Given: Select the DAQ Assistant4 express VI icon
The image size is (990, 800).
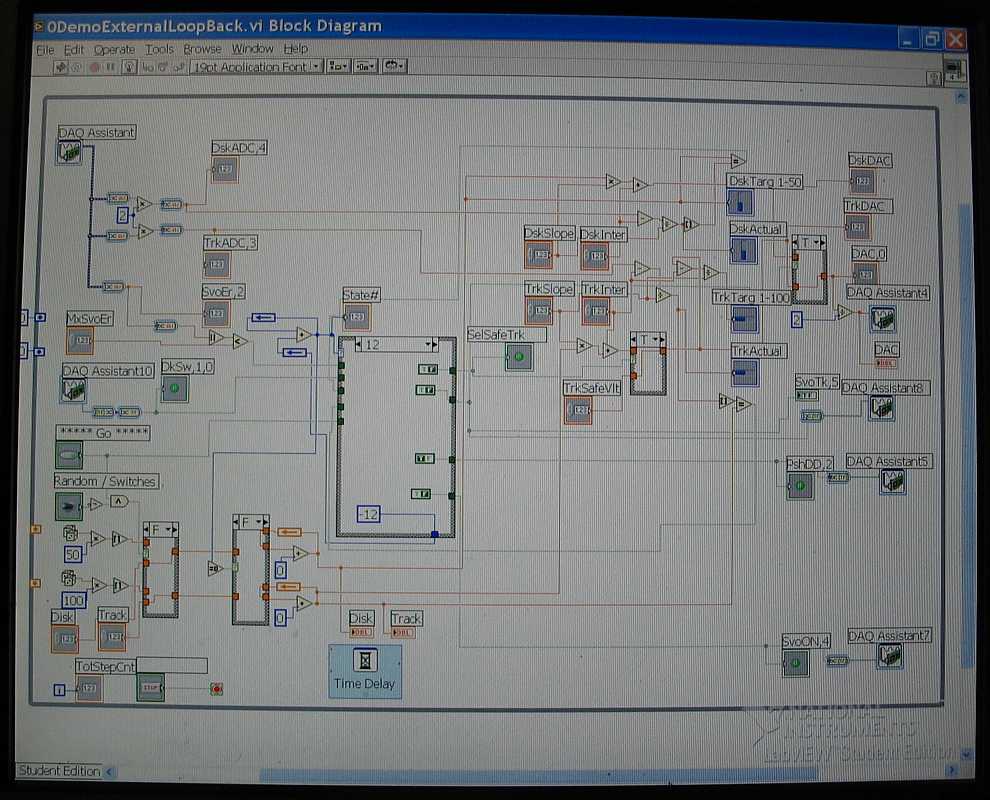Looking at the screenshot, I should point(881,319).
